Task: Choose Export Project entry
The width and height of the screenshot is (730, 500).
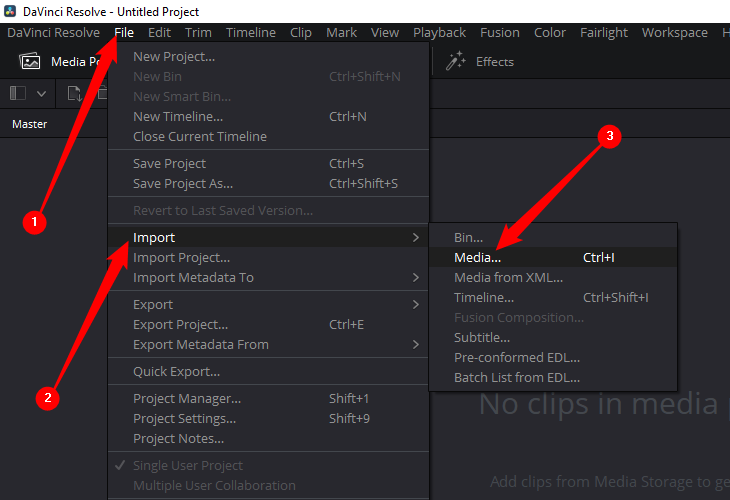Action: tap(268, 324)
